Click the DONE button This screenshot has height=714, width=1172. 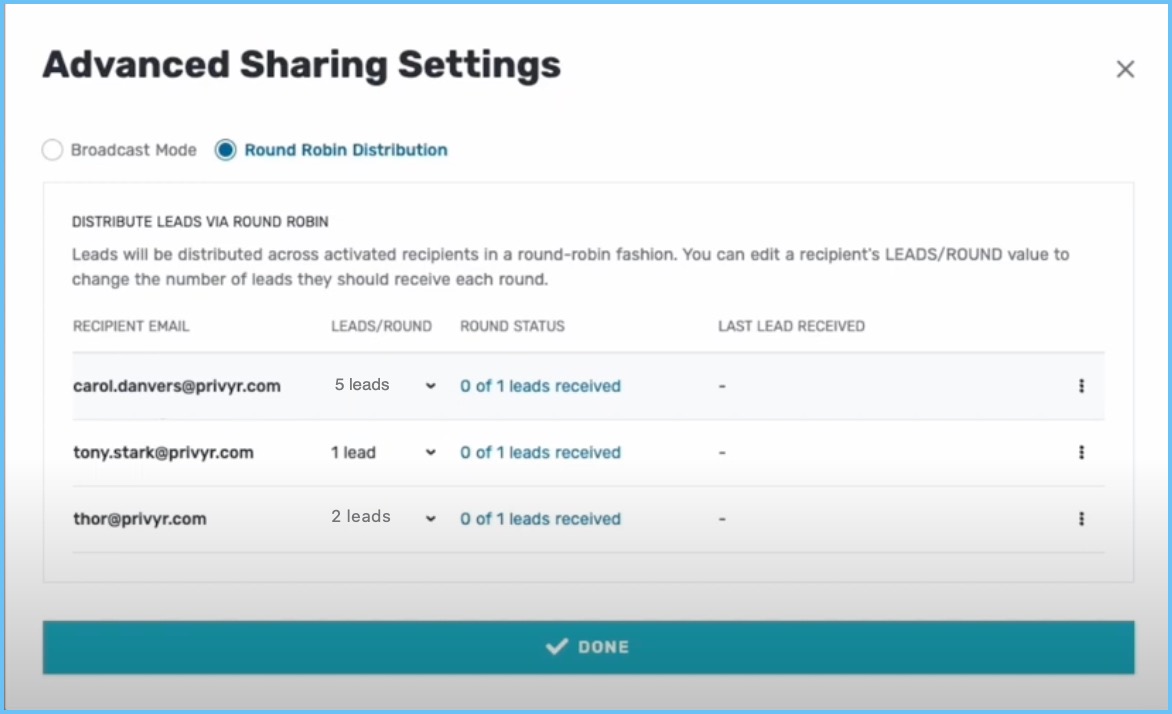coord(586,646)
